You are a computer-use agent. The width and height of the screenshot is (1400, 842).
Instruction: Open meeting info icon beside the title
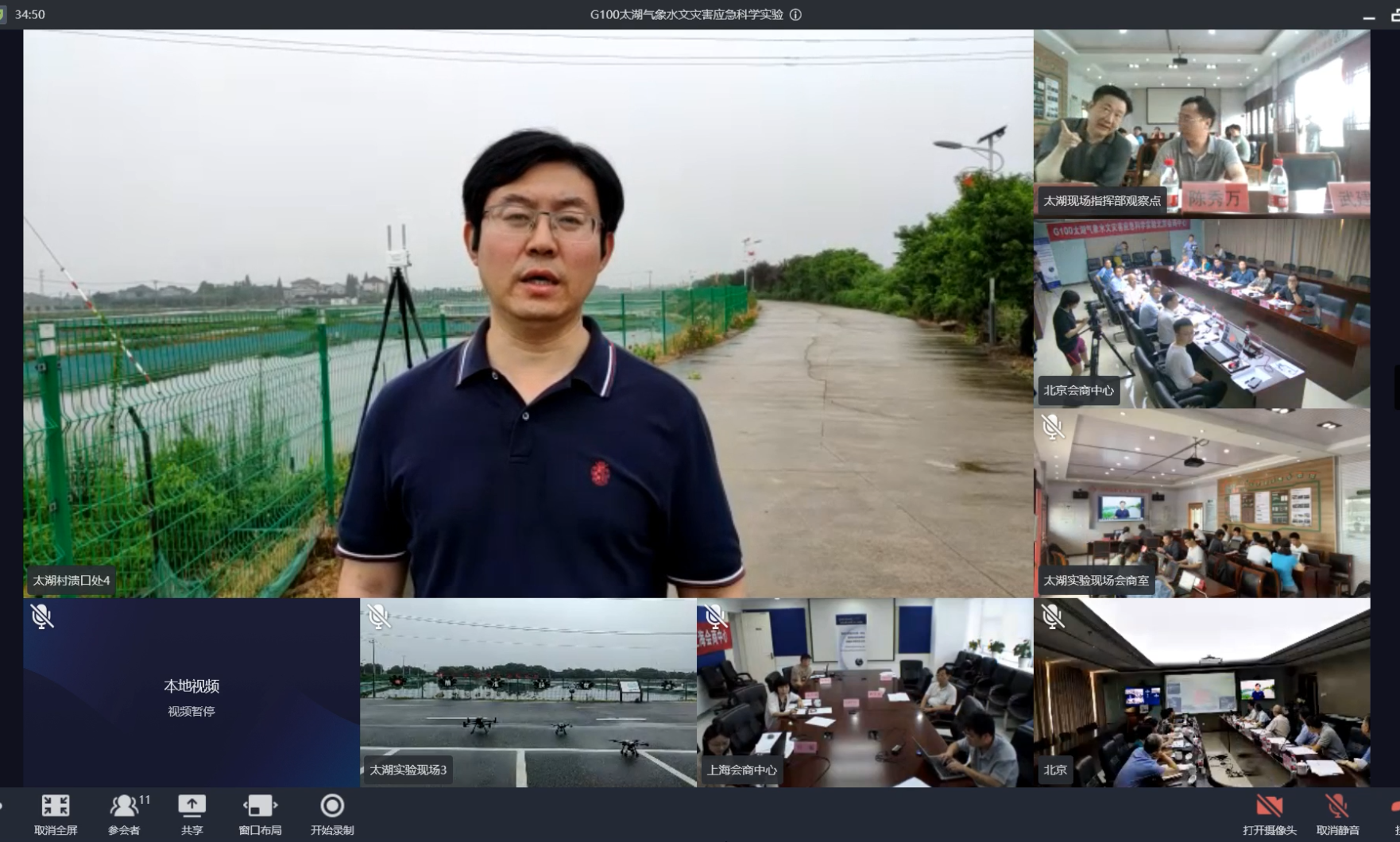(x=795, y=14)
